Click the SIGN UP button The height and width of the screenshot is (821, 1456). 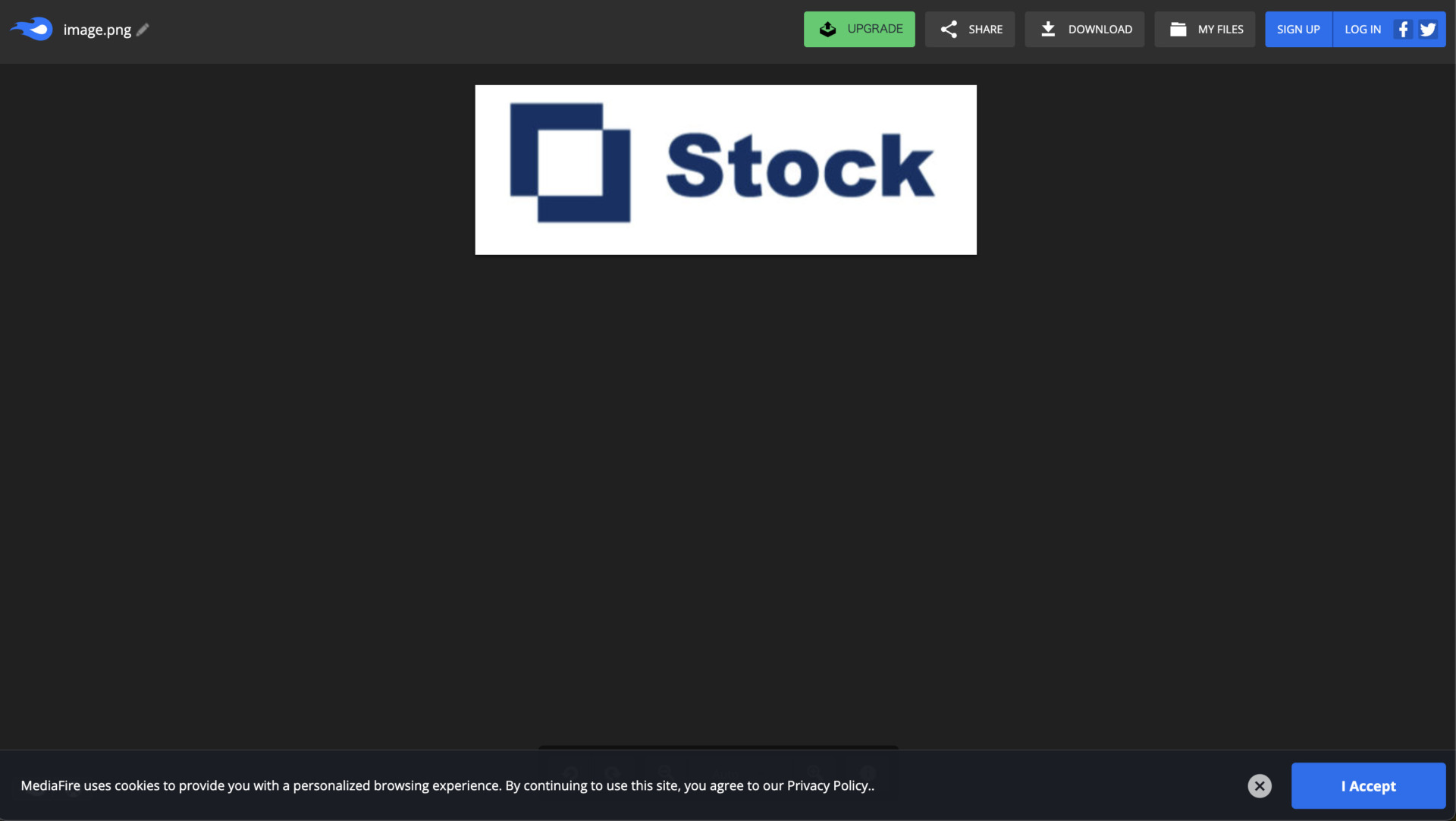point(1298,29)
